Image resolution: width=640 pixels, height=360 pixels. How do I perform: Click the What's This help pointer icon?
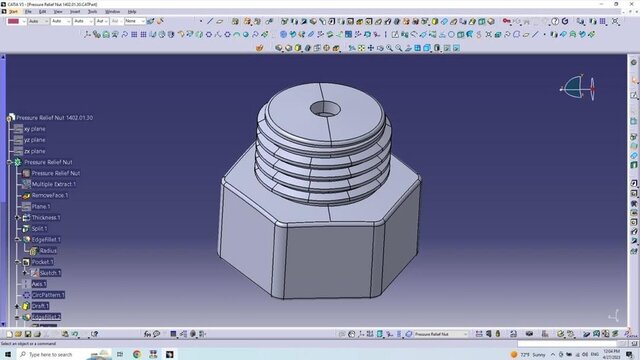94,334
